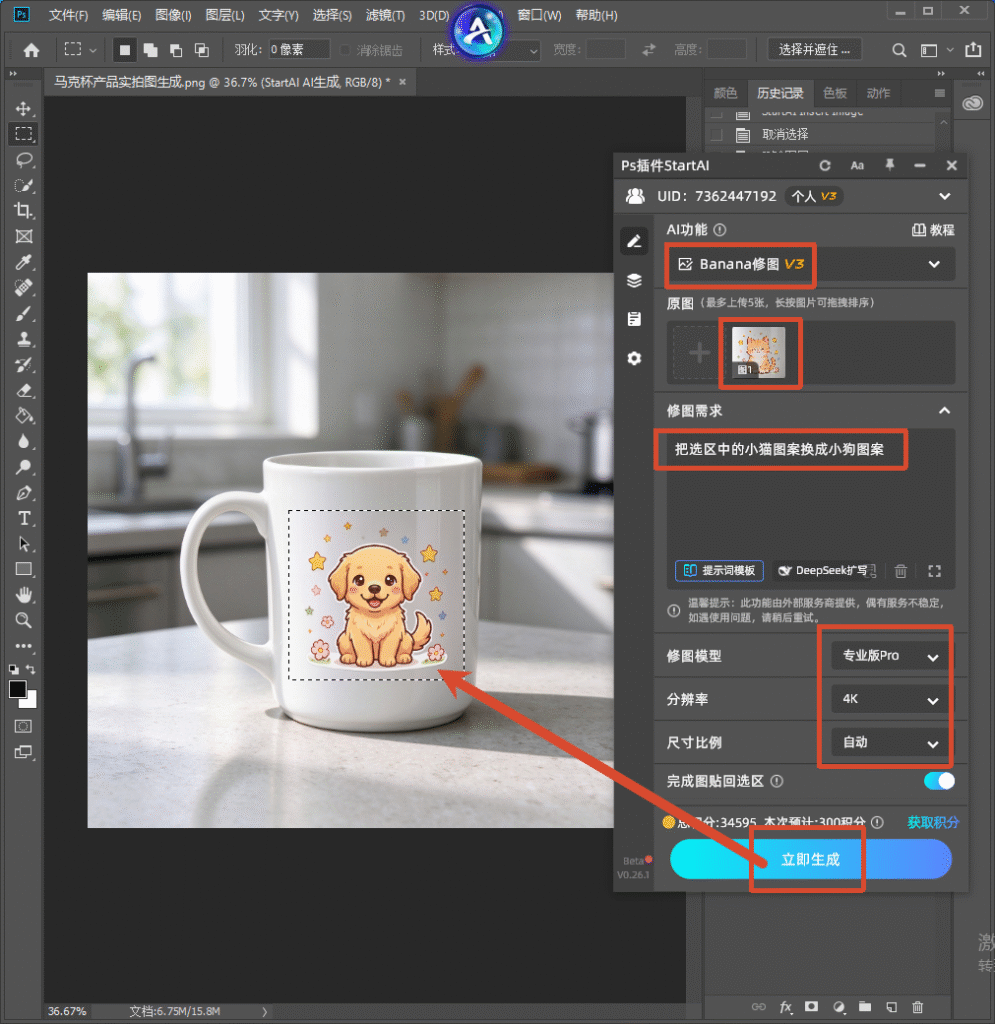The width and height of the screenshot is (995, 1024).
Task: Pin the StartAI plugin panel
Action: click(889, 165)
